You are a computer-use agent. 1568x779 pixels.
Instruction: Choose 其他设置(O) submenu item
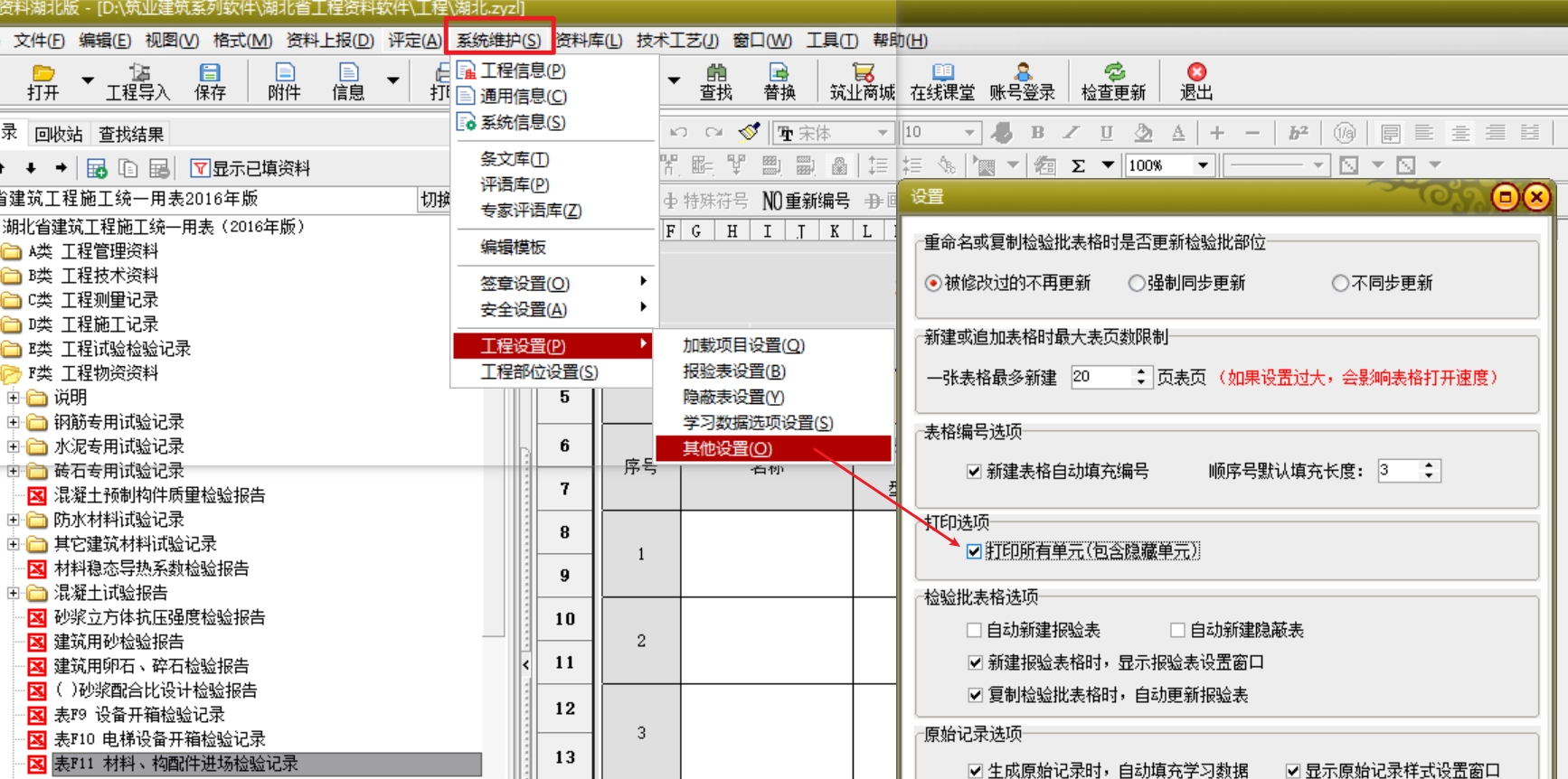[x=773, y=448]
